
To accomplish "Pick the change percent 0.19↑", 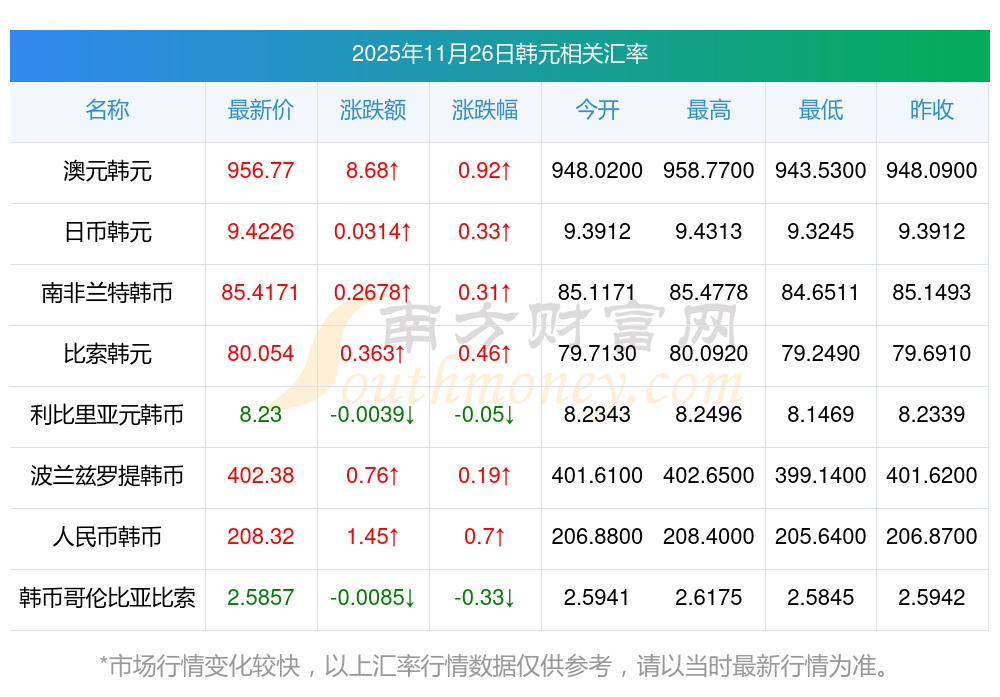I will click(485, 476).
